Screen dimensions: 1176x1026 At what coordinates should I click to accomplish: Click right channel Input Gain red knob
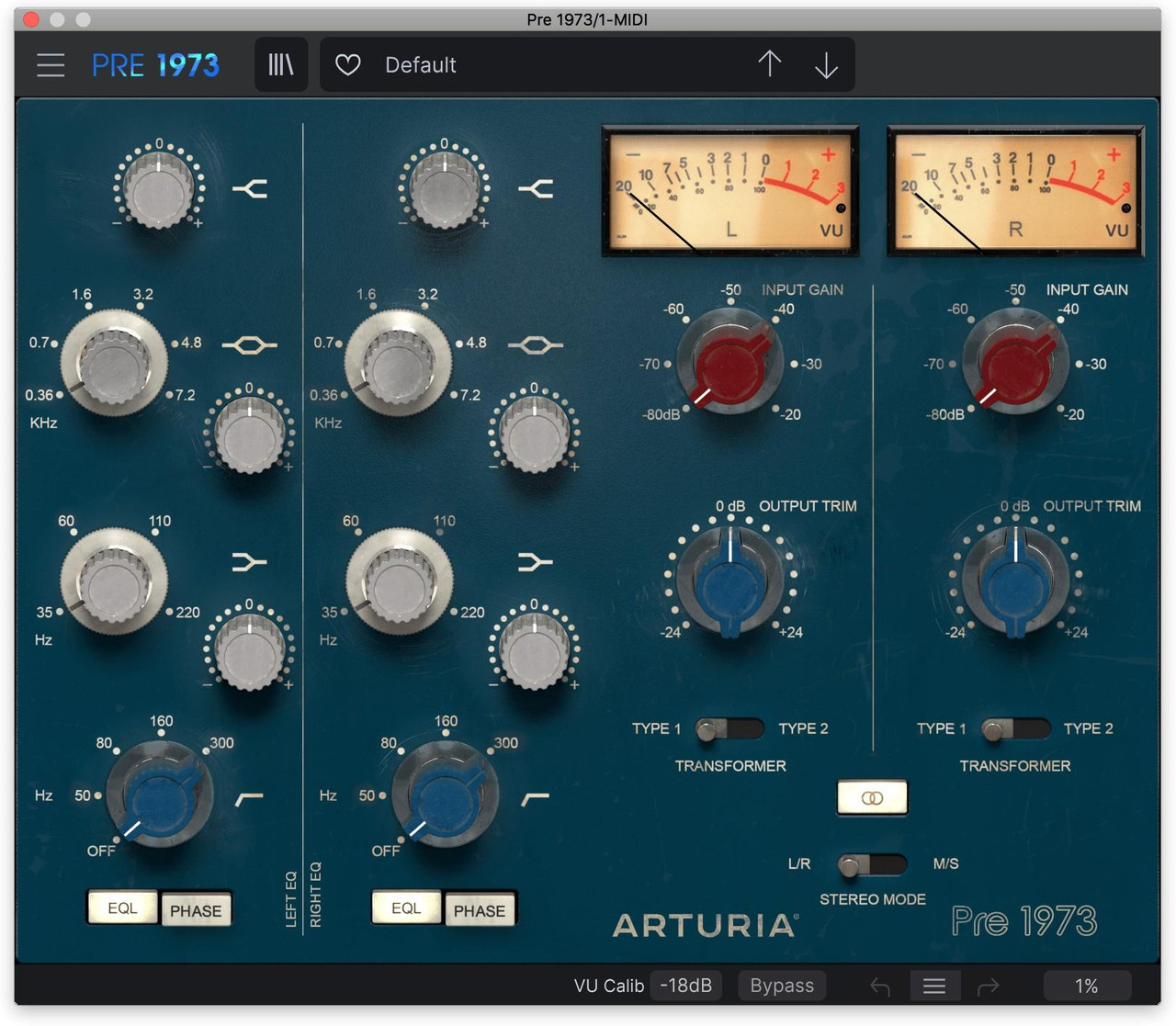tap(1015, 363)
